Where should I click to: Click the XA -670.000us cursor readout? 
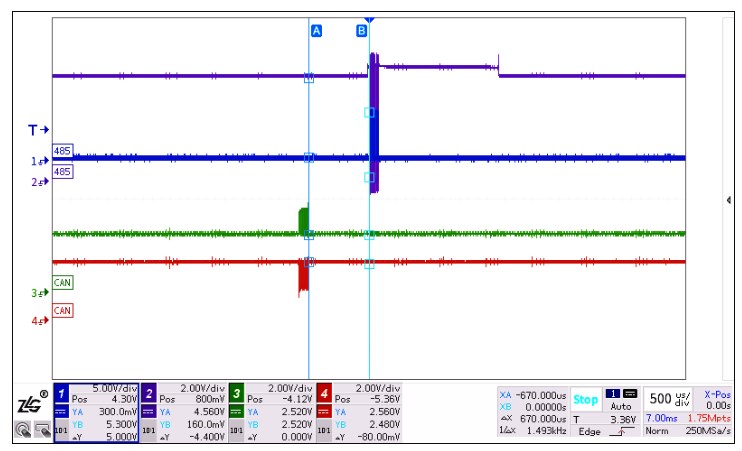[x=533, y=395]
